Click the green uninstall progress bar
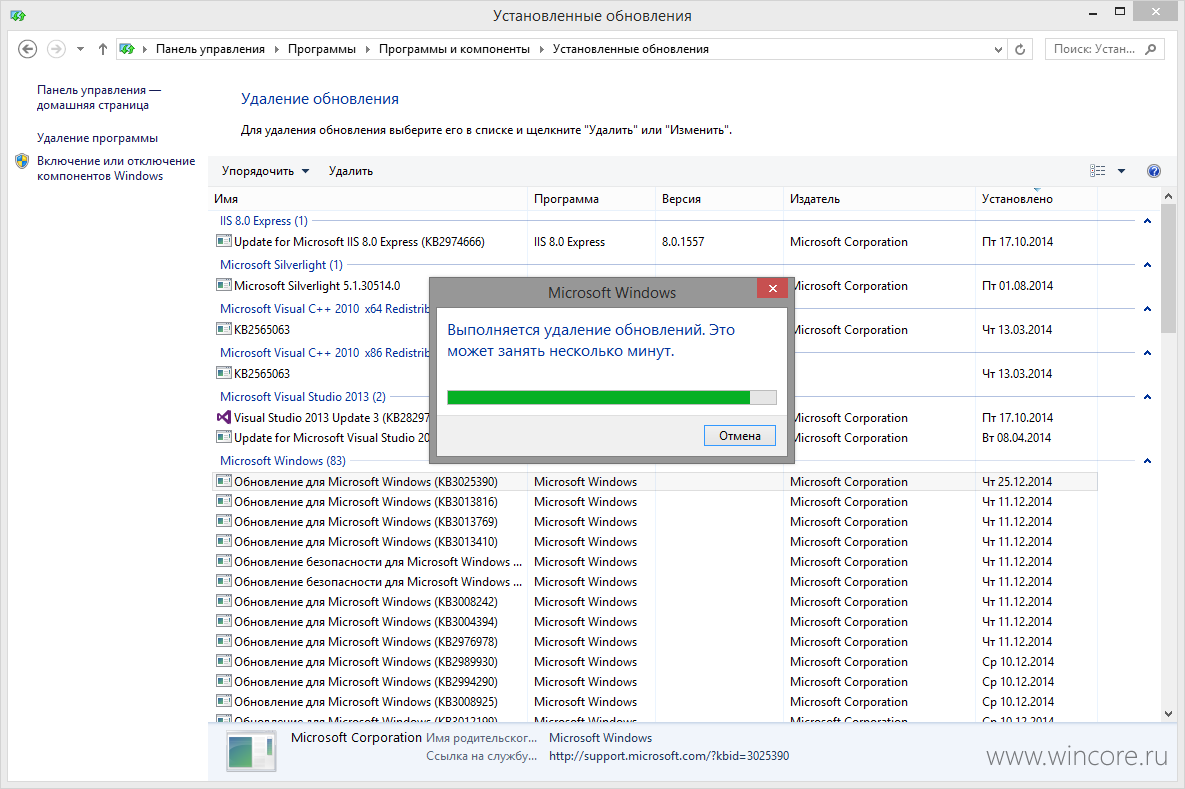1185x789 pixels. (x=611, y=398)
